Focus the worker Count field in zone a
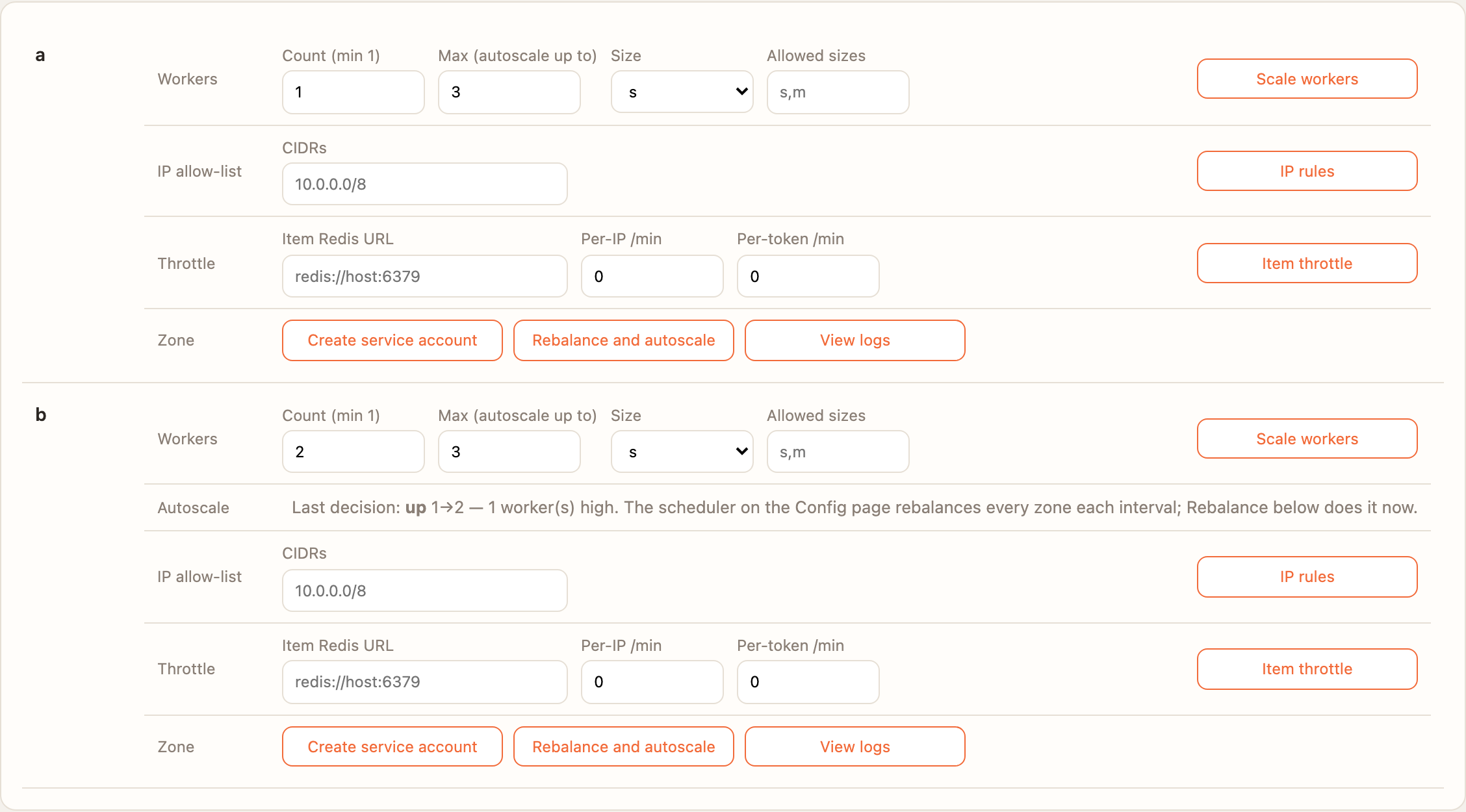The image size is (1466, 812). point(354,92)
